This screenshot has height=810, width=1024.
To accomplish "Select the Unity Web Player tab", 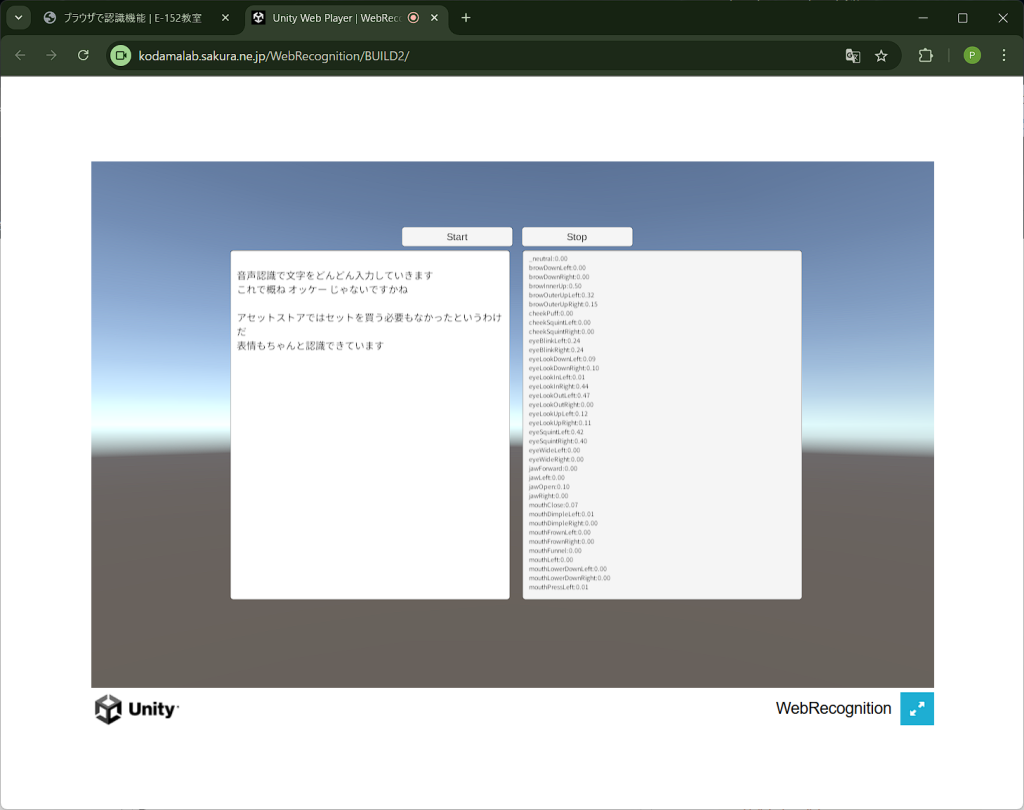I will pos(330,18).
